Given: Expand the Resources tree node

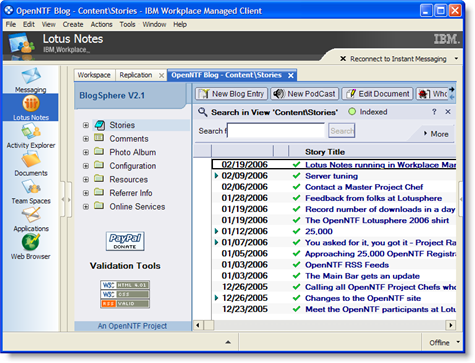Looking at the screenshot, I should 86,179.
